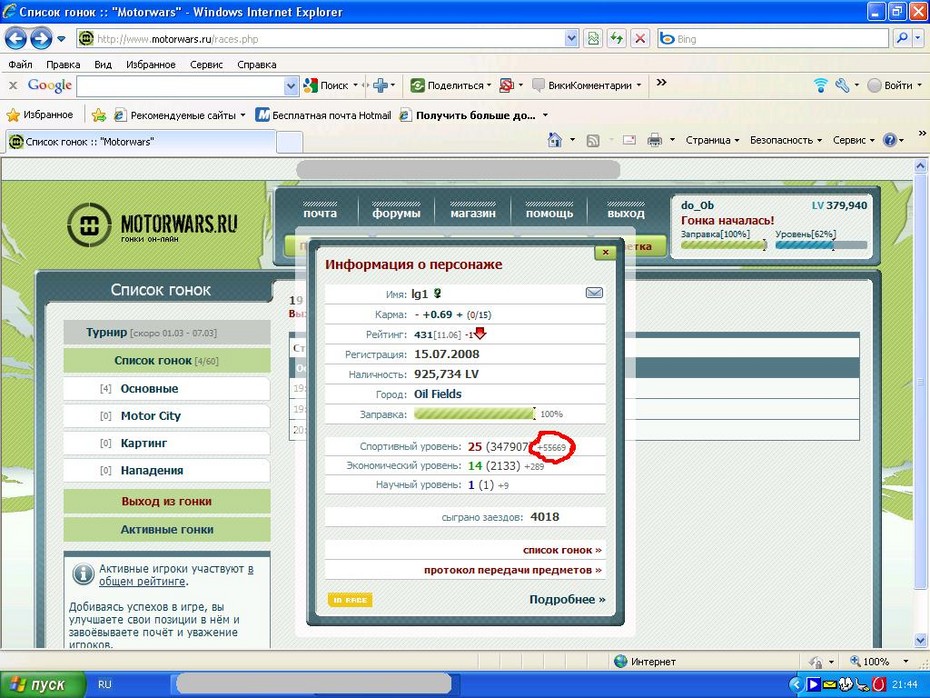Open список гонок » link in popup
The width and height of the screenshot is (930, 698).
point(562,550)
